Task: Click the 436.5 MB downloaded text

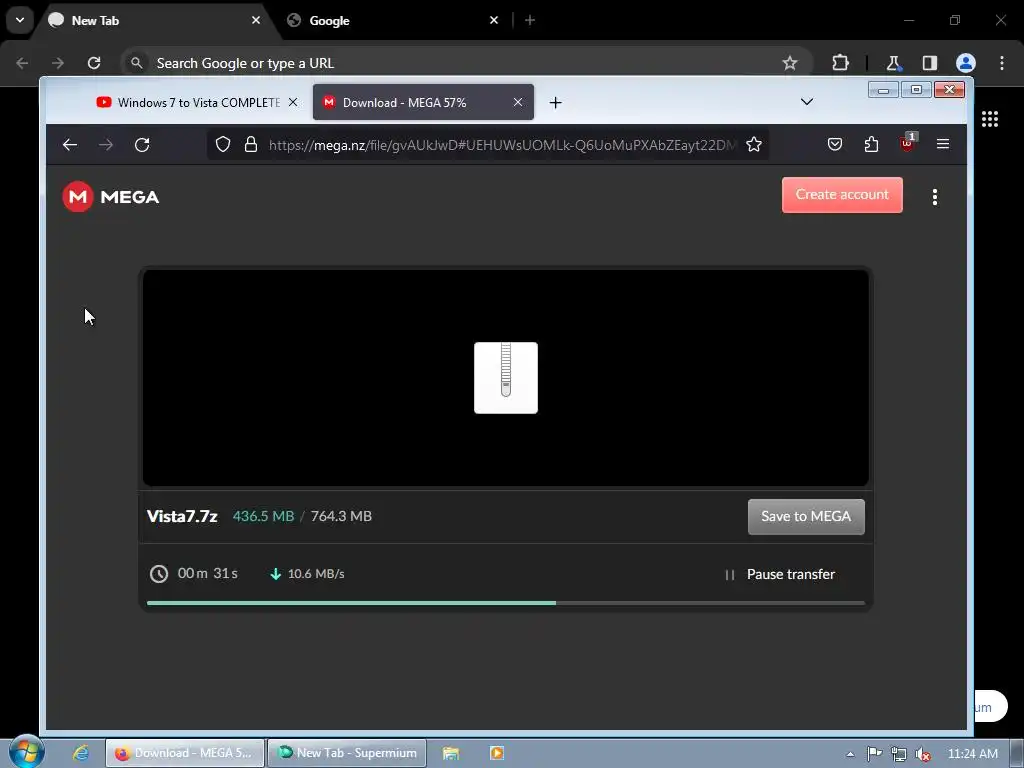Action: click(263, 516)
